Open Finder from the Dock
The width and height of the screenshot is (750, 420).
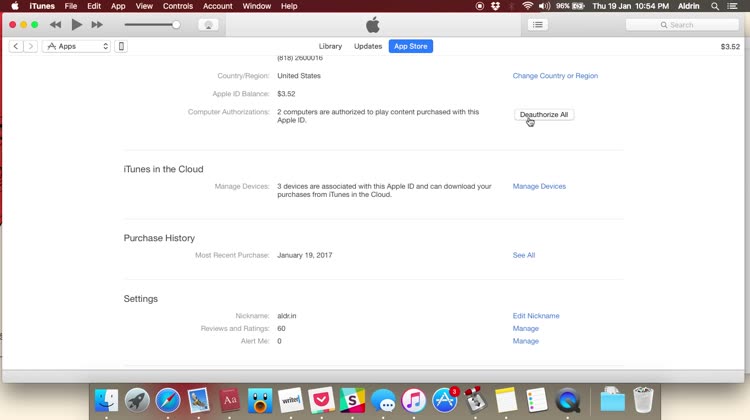106,400
